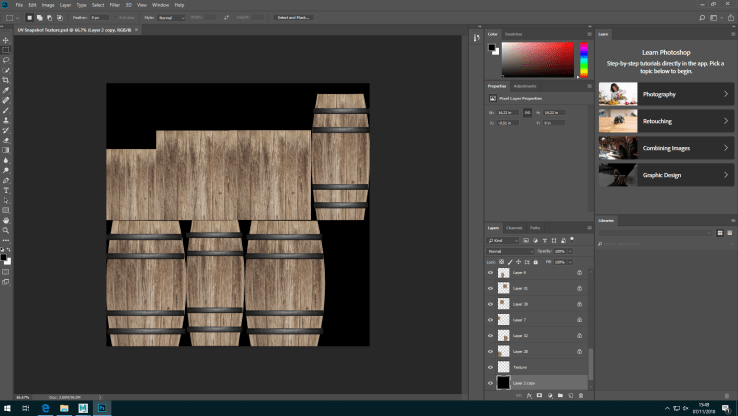Toggle Lock transparent pixels in Layers panel
738x416 pixels.
(x=501, y=262)
